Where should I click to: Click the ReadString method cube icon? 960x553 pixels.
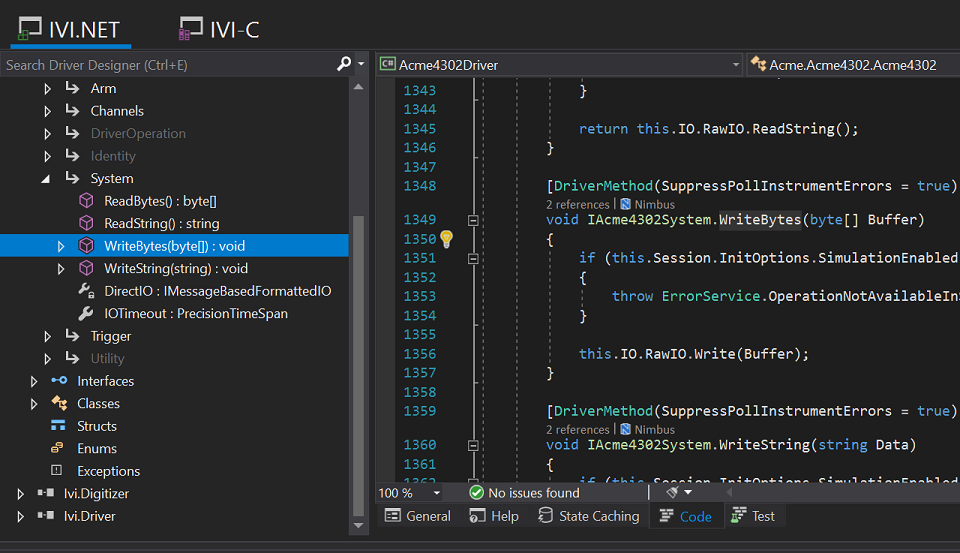tap(86, 223)
